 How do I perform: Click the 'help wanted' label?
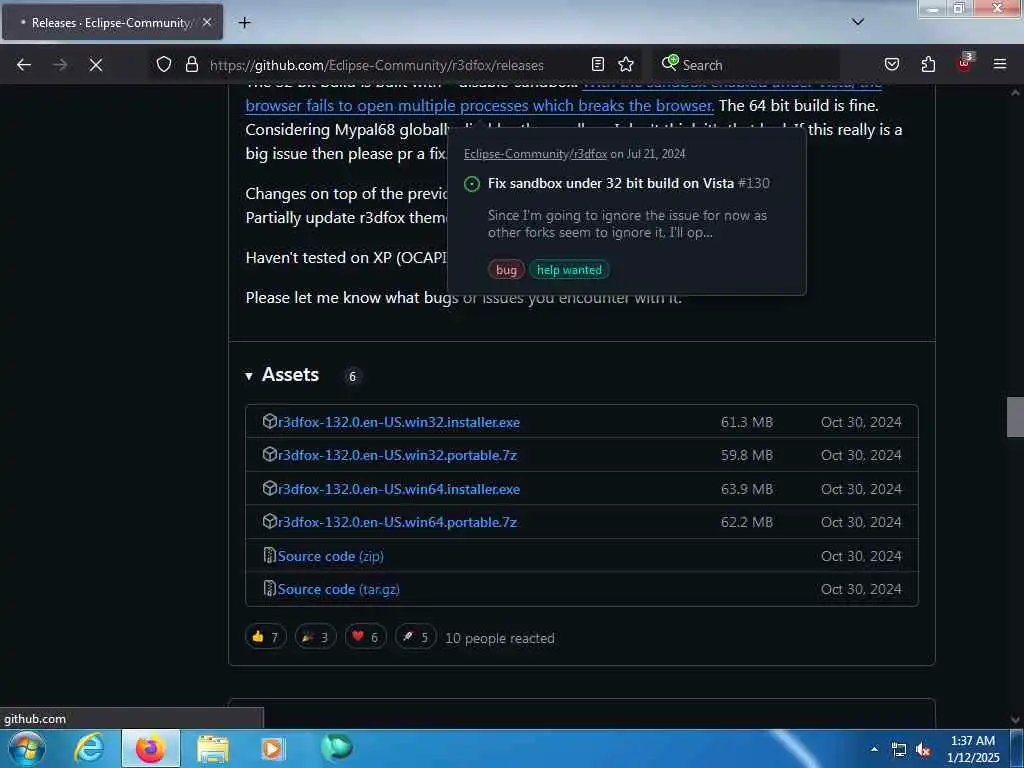(569, 270)
